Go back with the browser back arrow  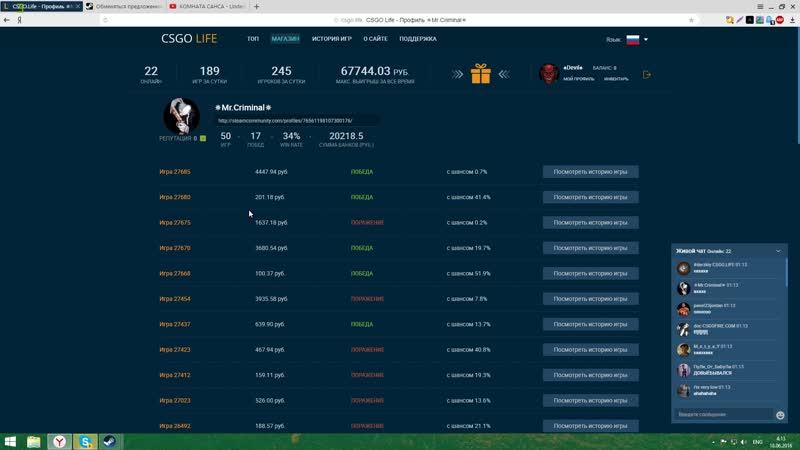click(6, 20)
